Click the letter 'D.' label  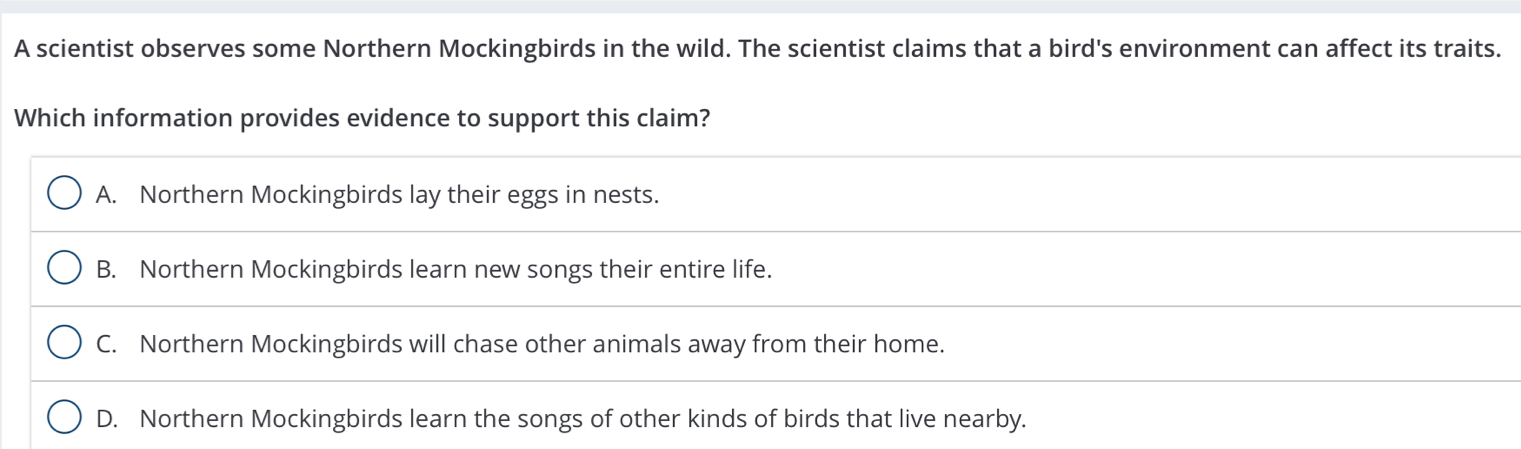(107, 418)
